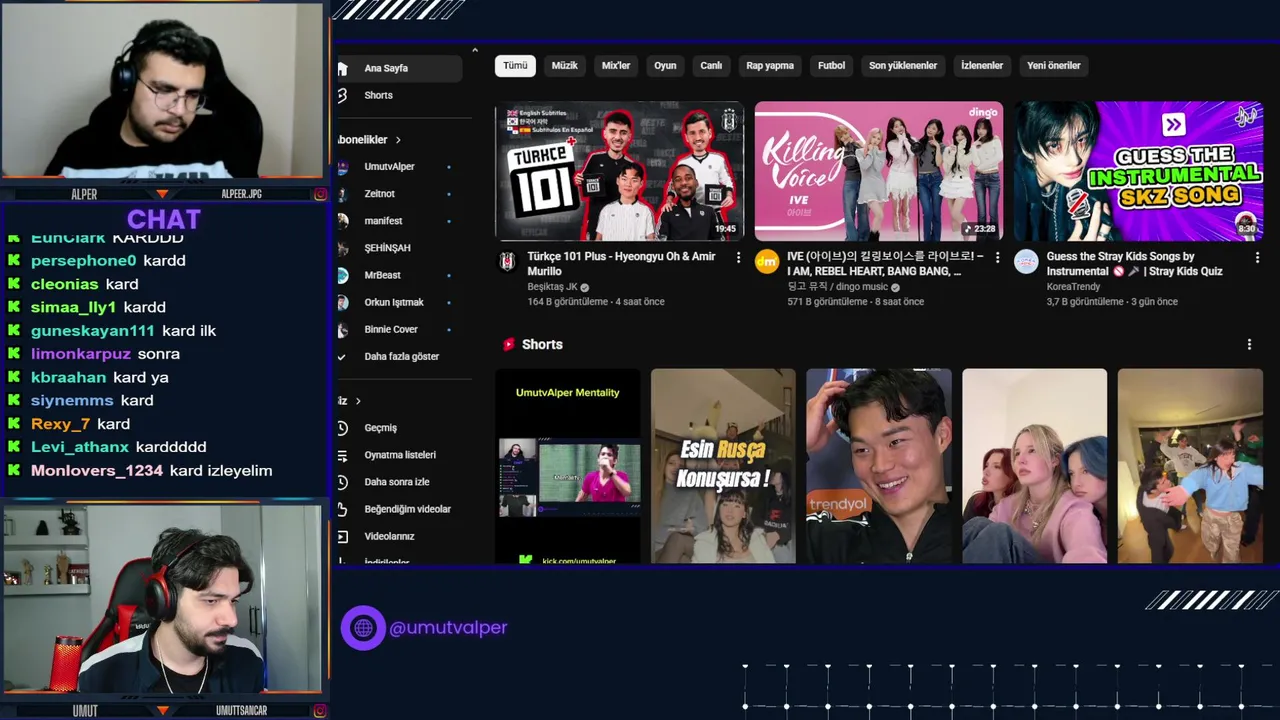Open options menu for Stray Kids quiz video
The image size is (1280, 720).
1257,258
